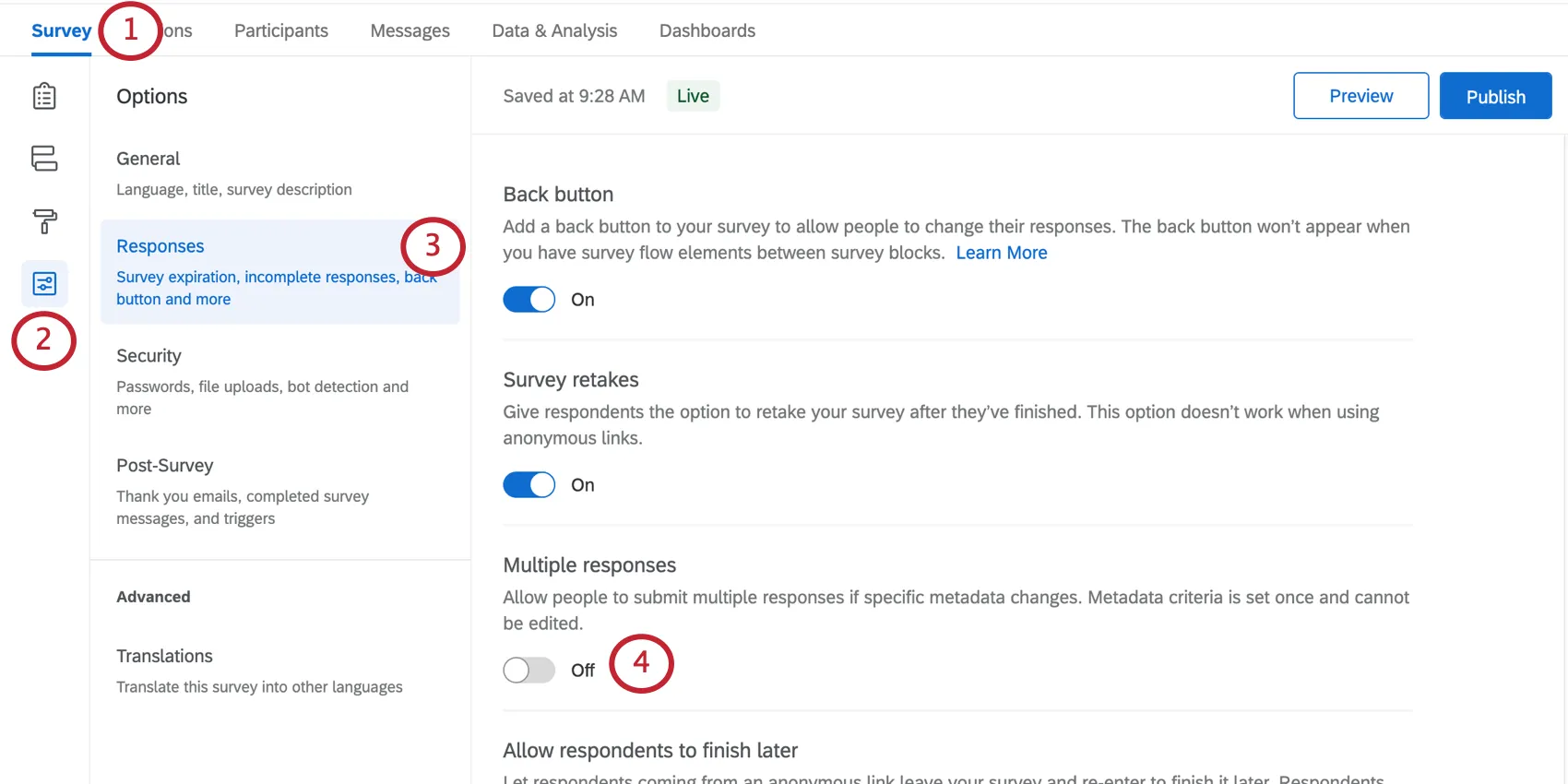
Task: Publish the survey
Action: tap(1495, 96)
